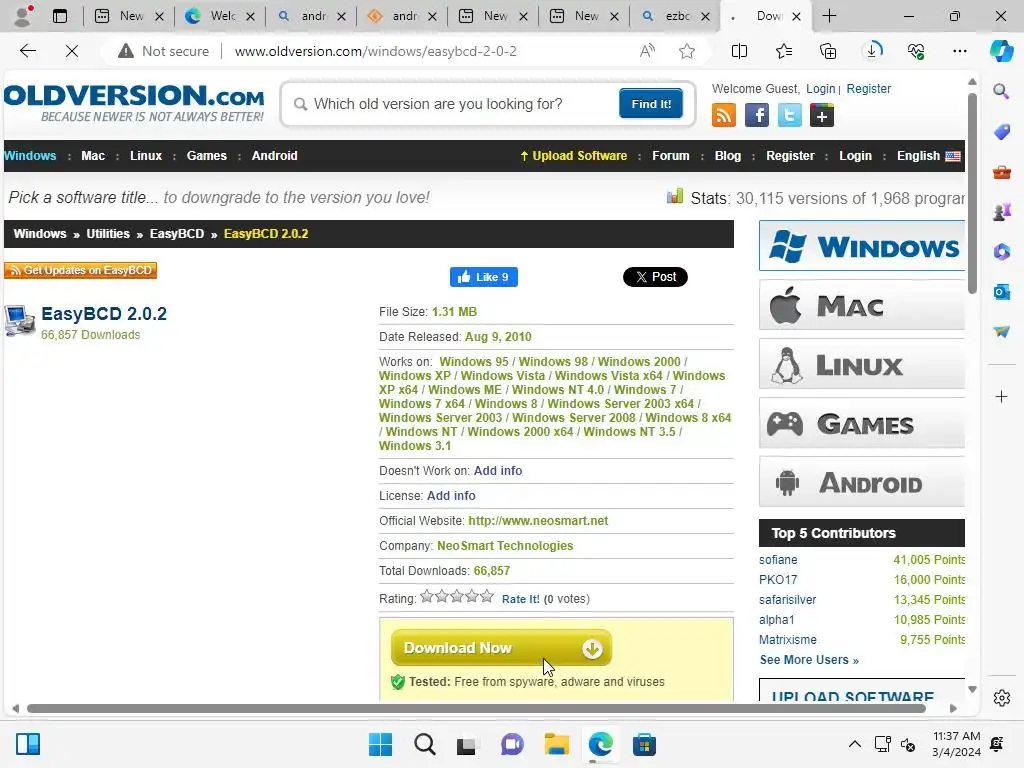This screenshot has width=1024, height=768.
Task: Click the Download Now button
Action: tap(501, 648)
